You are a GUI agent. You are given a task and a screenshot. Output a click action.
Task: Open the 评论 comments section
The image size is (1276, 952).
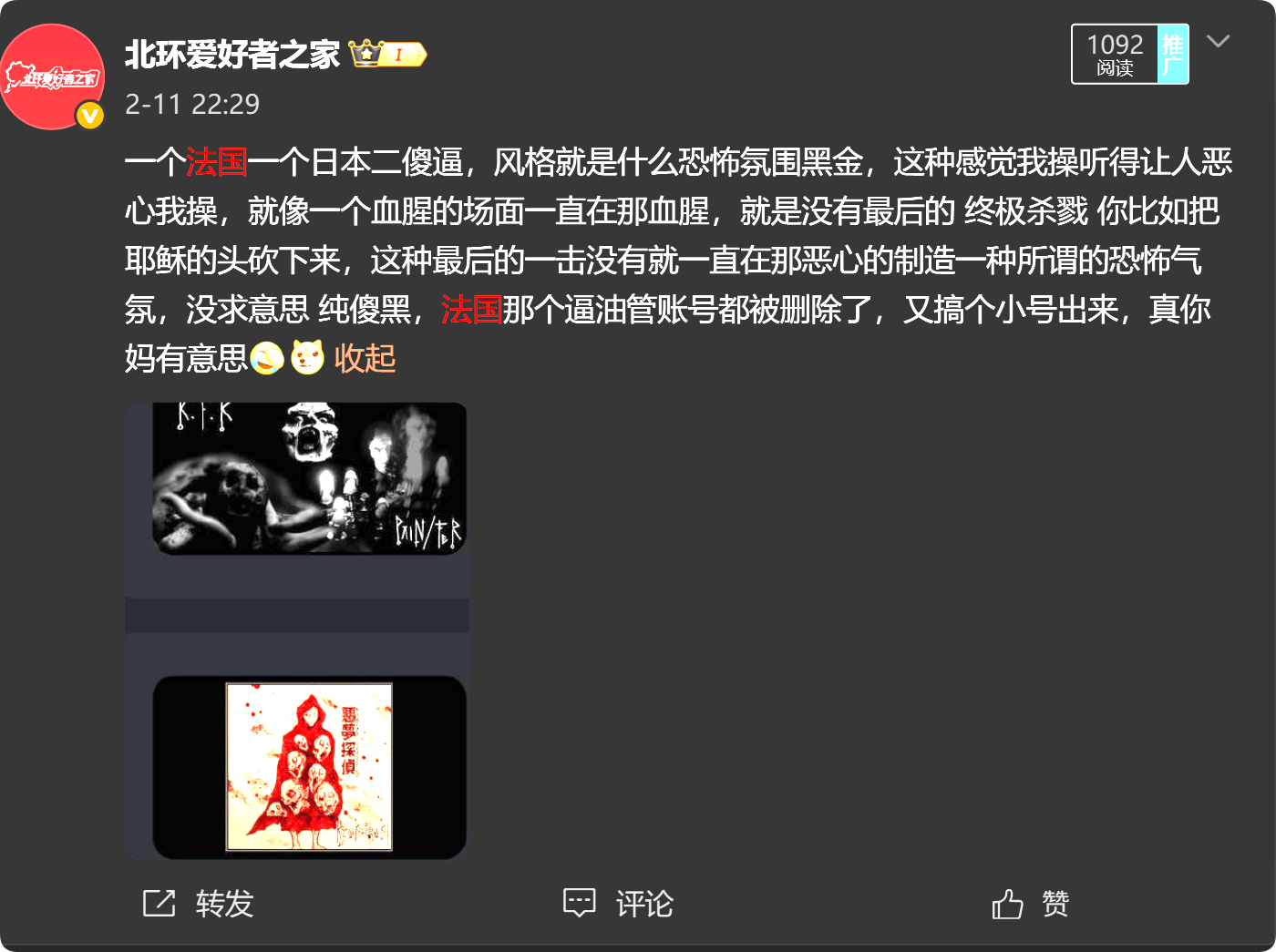(644, 904)
